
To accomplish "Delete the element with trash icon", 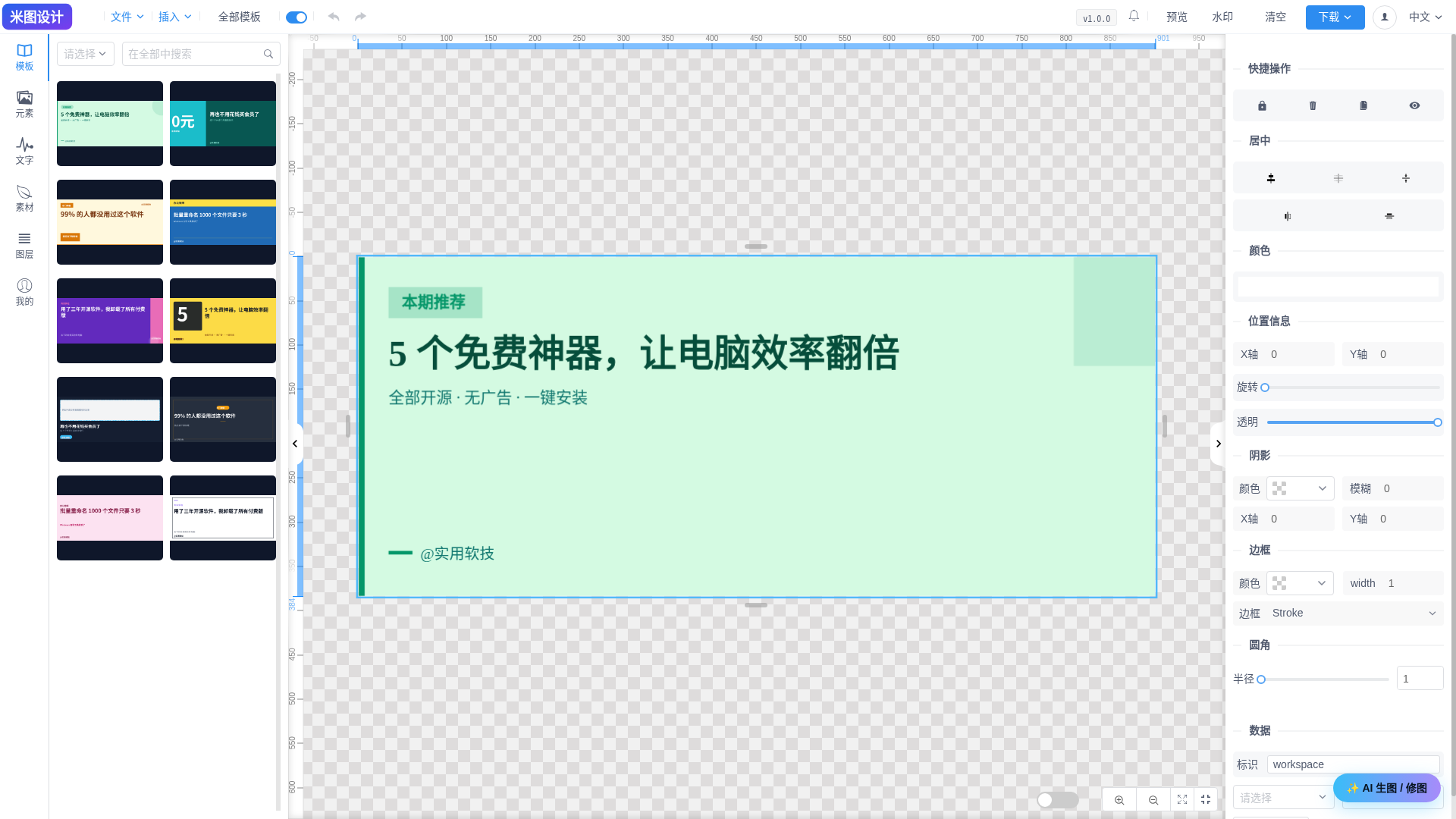I will pyautogui.click(x=1313, y=105).
